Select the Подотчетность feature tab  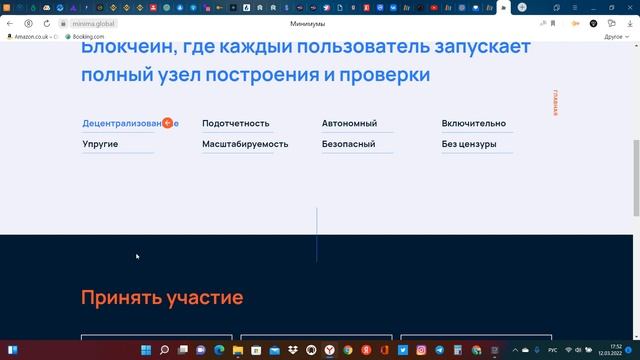[236, 123]
